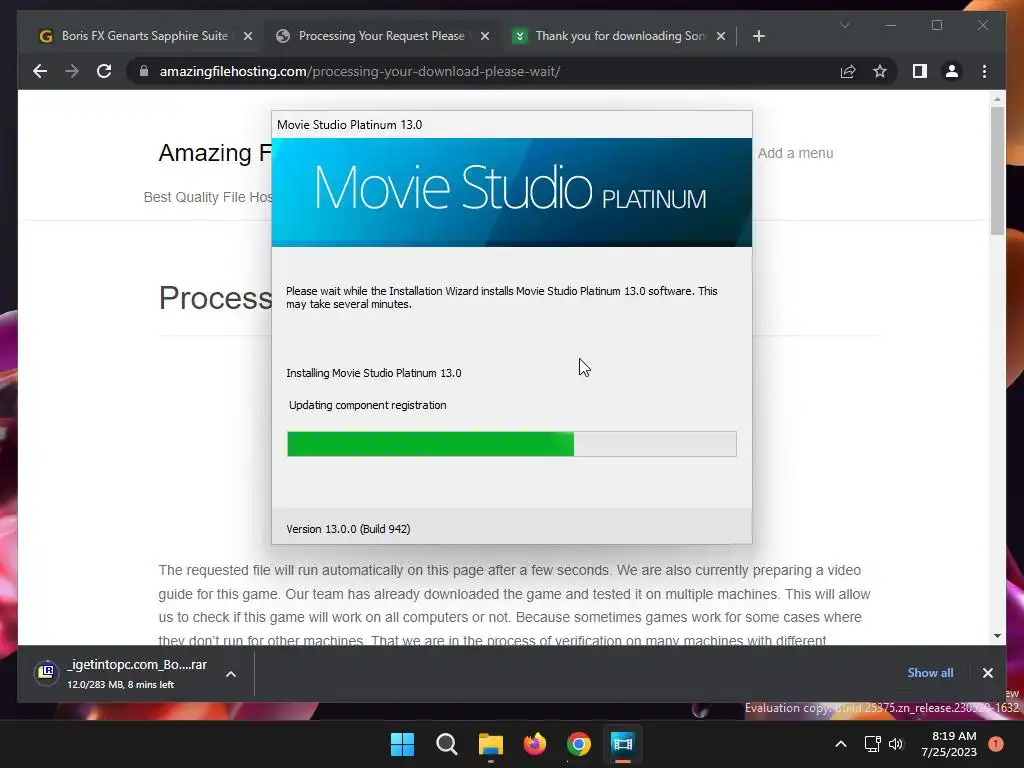Click Show all downloads
Viewport: 1024px width, 768px height.
(x=930, y=673)
